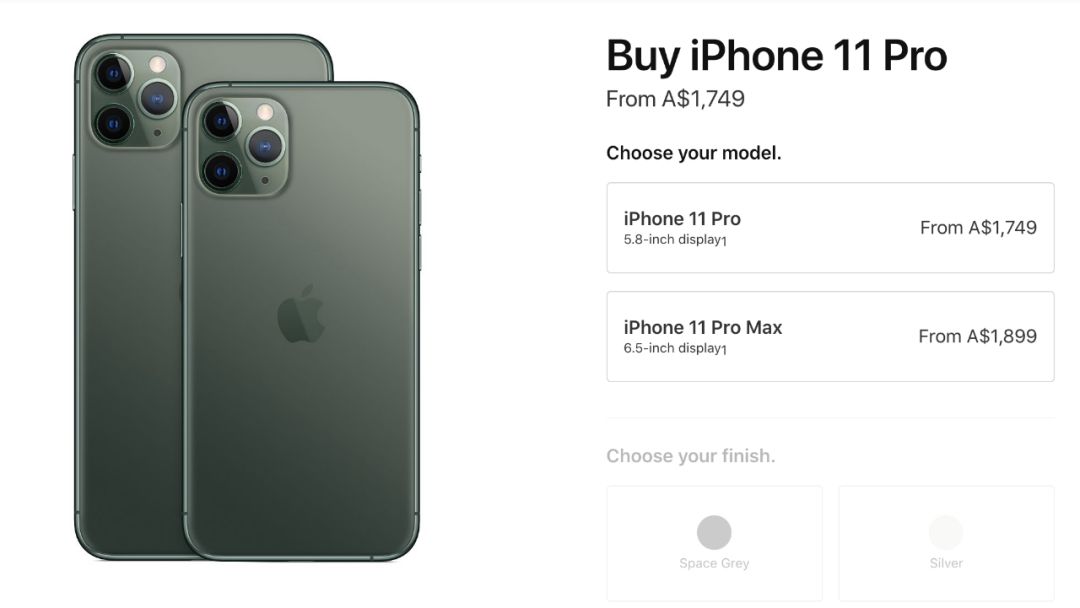Click the "Buy iPhone 11 Pro" heading
1080x608 pixels.
coord(776,55)
